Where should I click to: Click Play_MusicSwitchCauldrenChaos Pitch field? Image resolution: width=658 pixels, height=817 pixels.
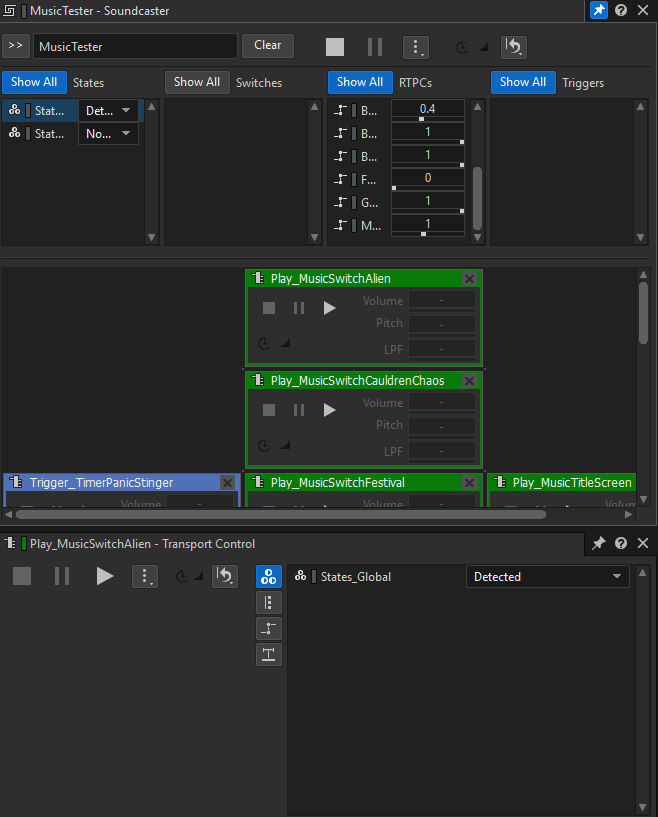[442, 426]
